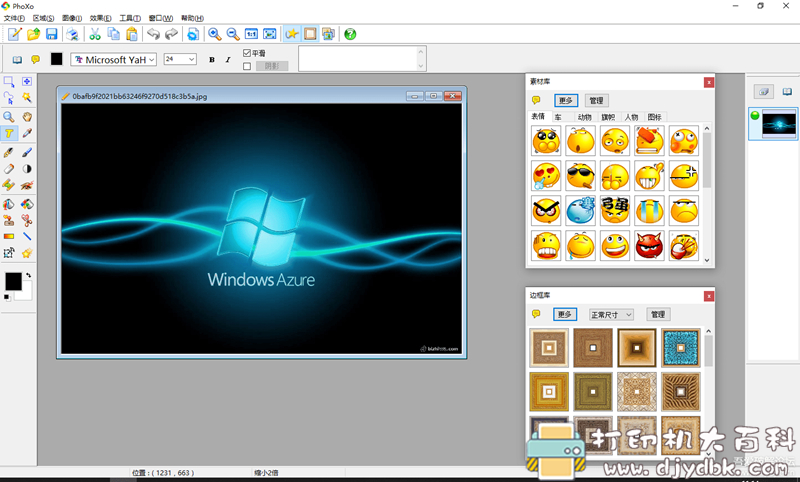
Task: Cut selection using the scissors icon
Action: (x=95, y=34)
